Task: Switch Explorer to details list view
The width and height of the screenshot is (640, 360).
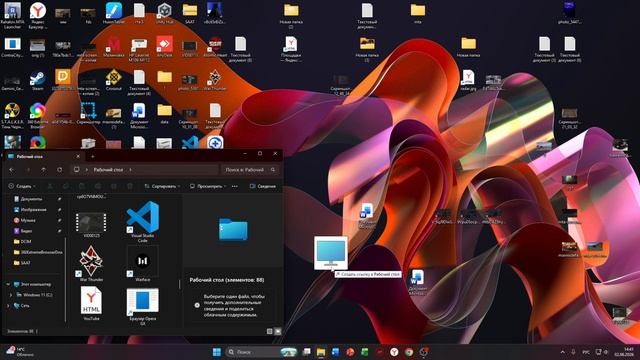Action: [x=269, y=331]
